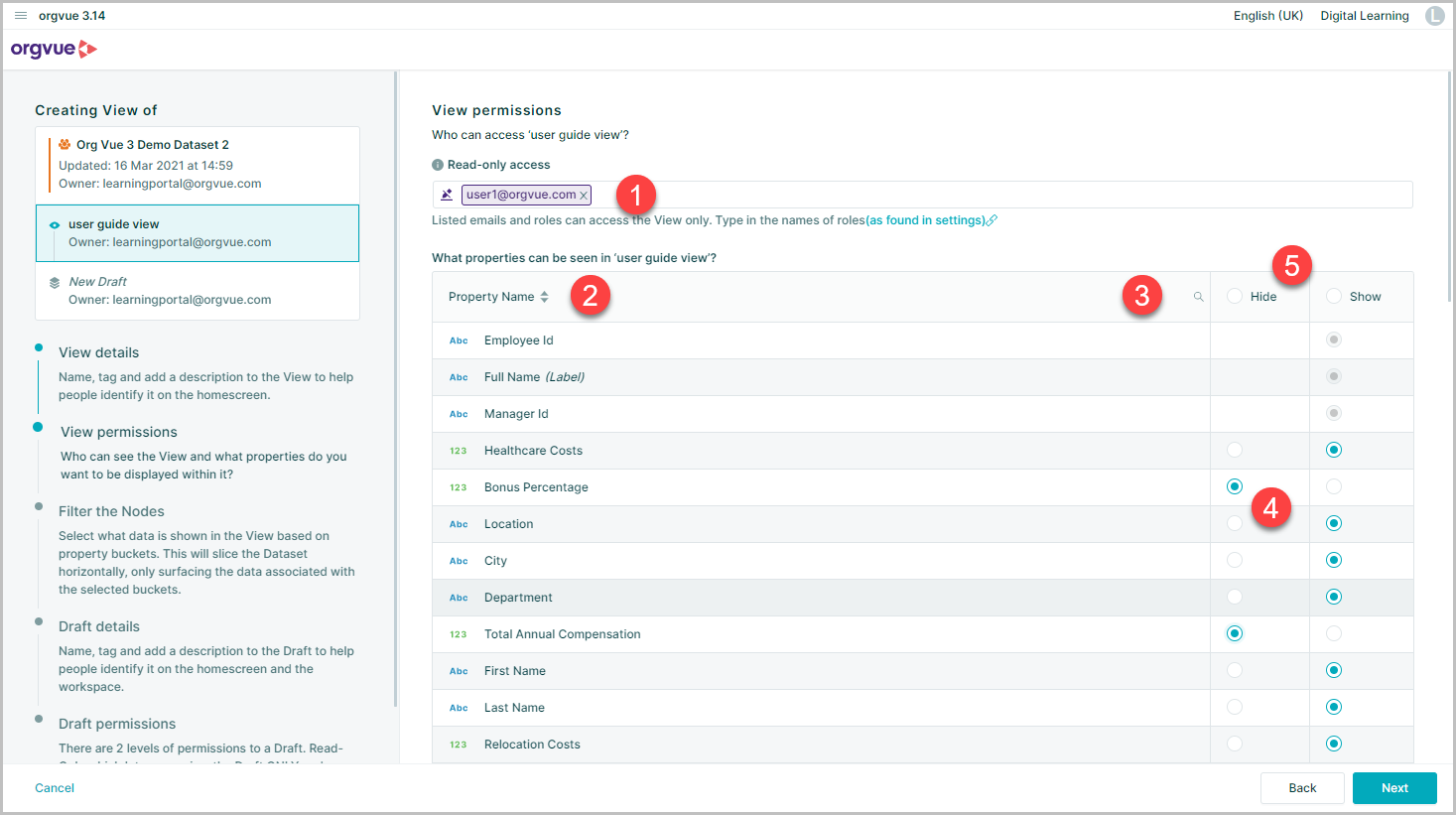Open the user avatar in top bar
Image resolution: width=1456 pixels, height=815 pixels.
coord(1434,16)
